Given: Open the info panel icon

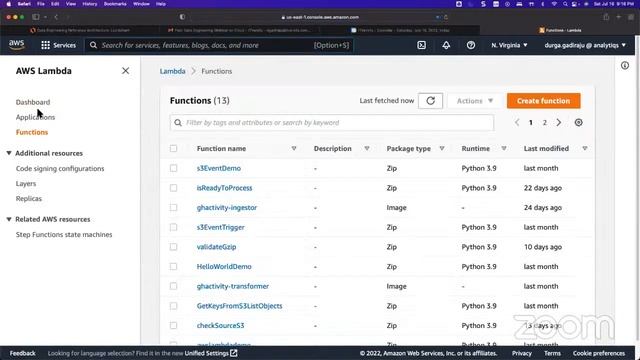Looking at the screenshot, I should tap(624, 65).
